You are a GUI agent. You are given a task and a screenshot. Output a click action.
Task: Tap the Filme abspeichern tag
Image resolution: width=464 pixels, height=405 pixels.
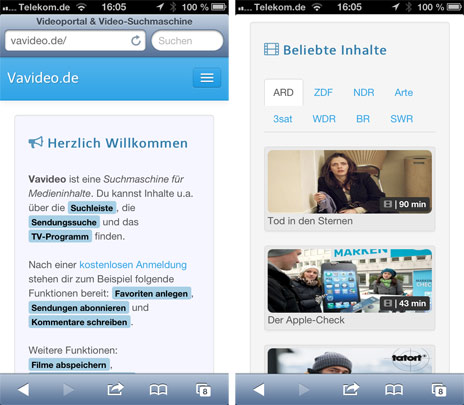coord(69,365)
